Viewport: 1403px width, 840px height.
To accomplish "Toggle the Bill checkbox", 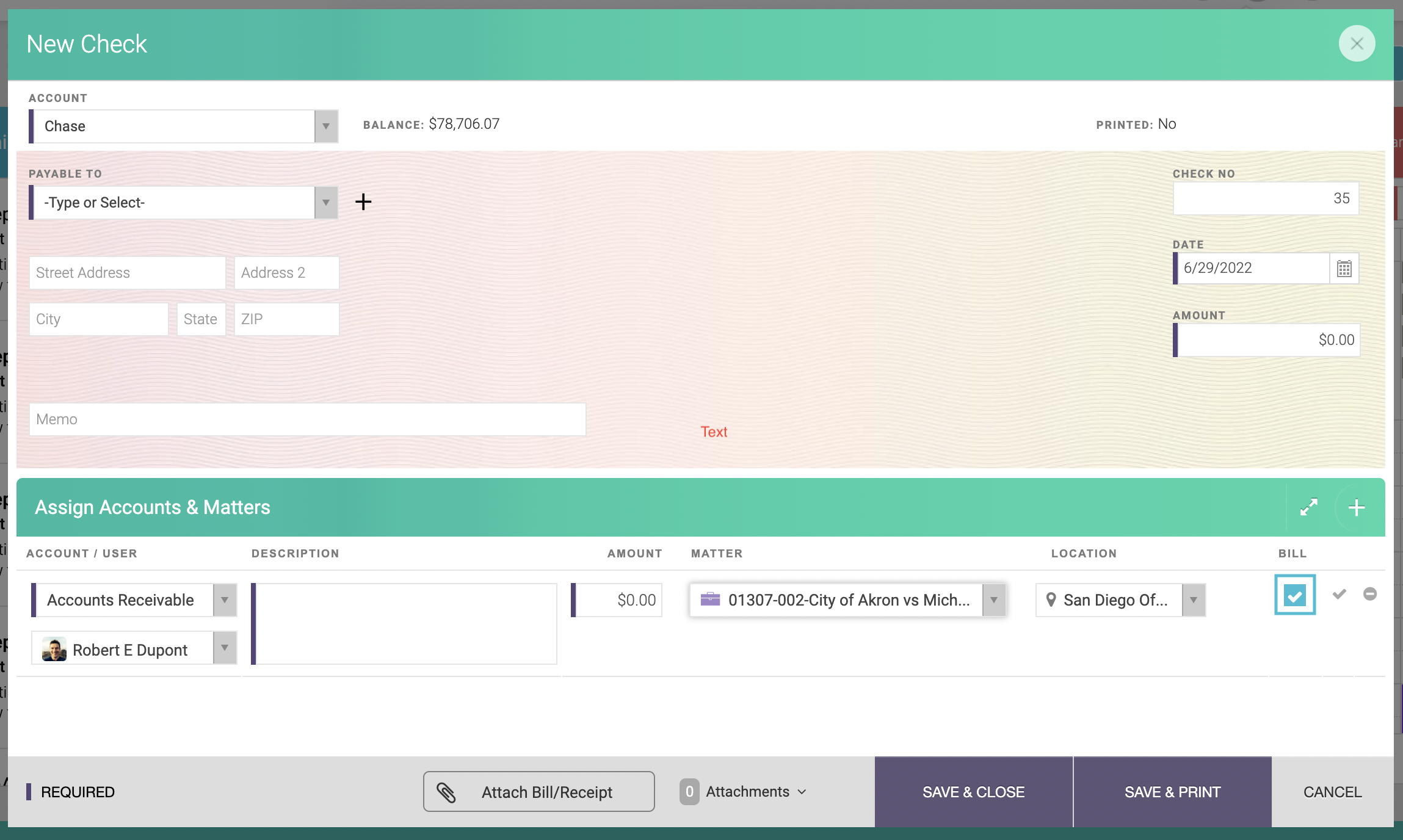I will coord(1295,595).
